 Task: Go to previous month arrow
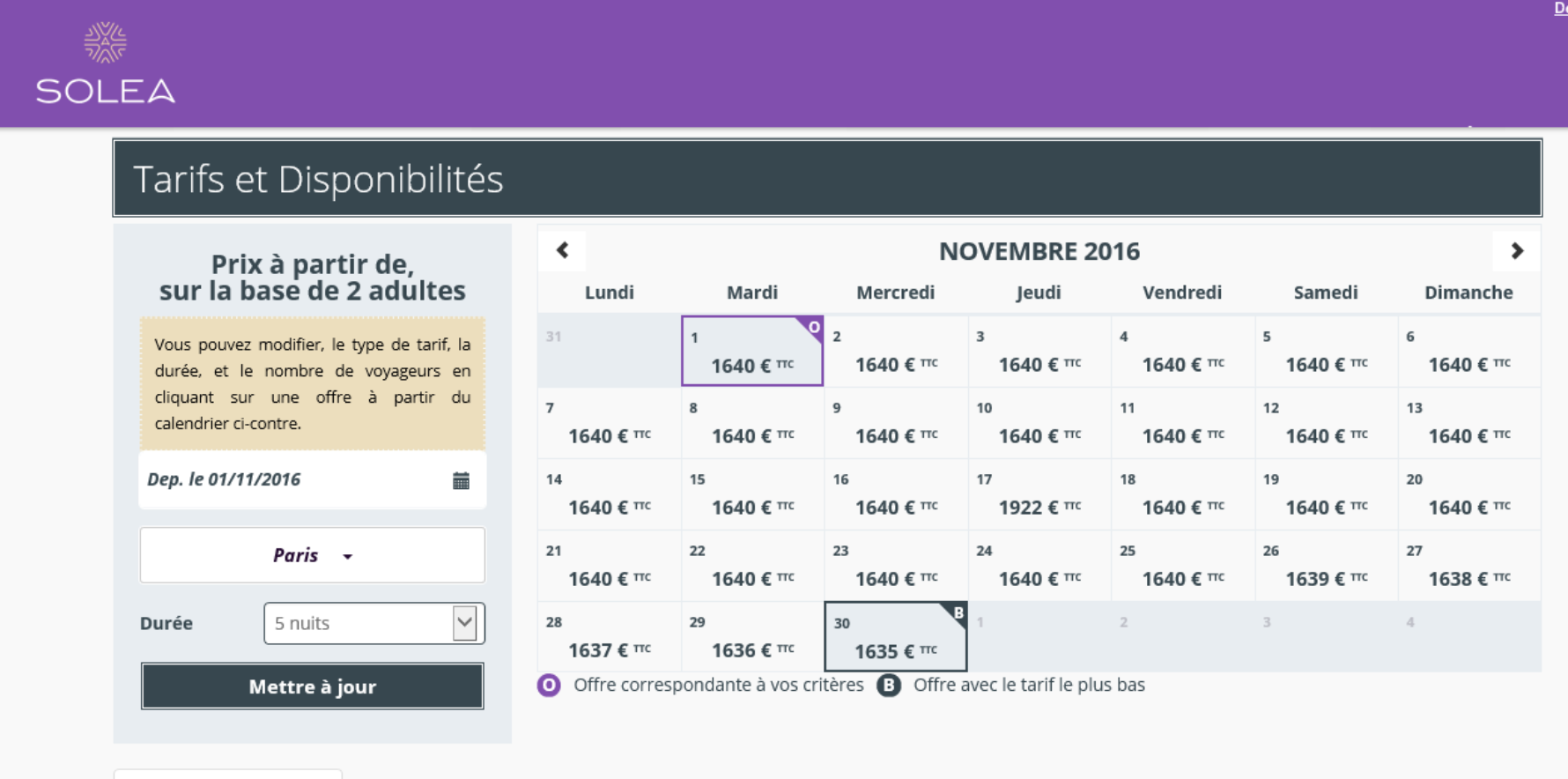pos(563,250)
